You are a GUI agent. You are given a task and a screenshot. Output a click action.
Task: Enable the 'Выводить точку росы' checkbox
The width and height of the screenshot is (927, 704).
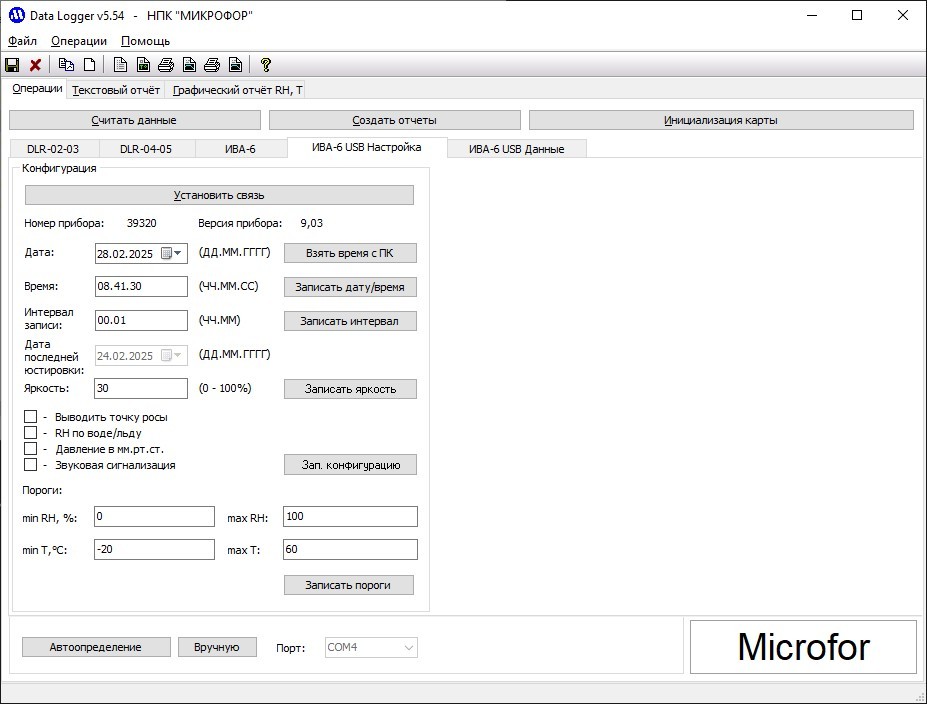pos(30,417)
